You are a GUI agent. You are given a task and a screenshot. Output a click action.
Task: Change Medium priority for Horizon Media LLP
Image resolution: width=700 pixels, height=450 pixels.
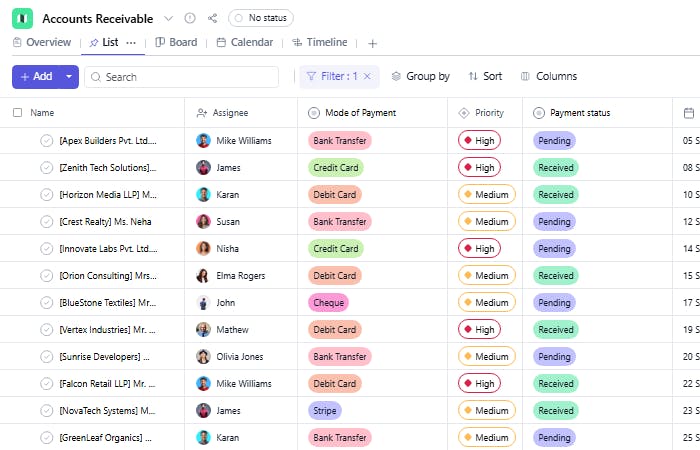487,195
